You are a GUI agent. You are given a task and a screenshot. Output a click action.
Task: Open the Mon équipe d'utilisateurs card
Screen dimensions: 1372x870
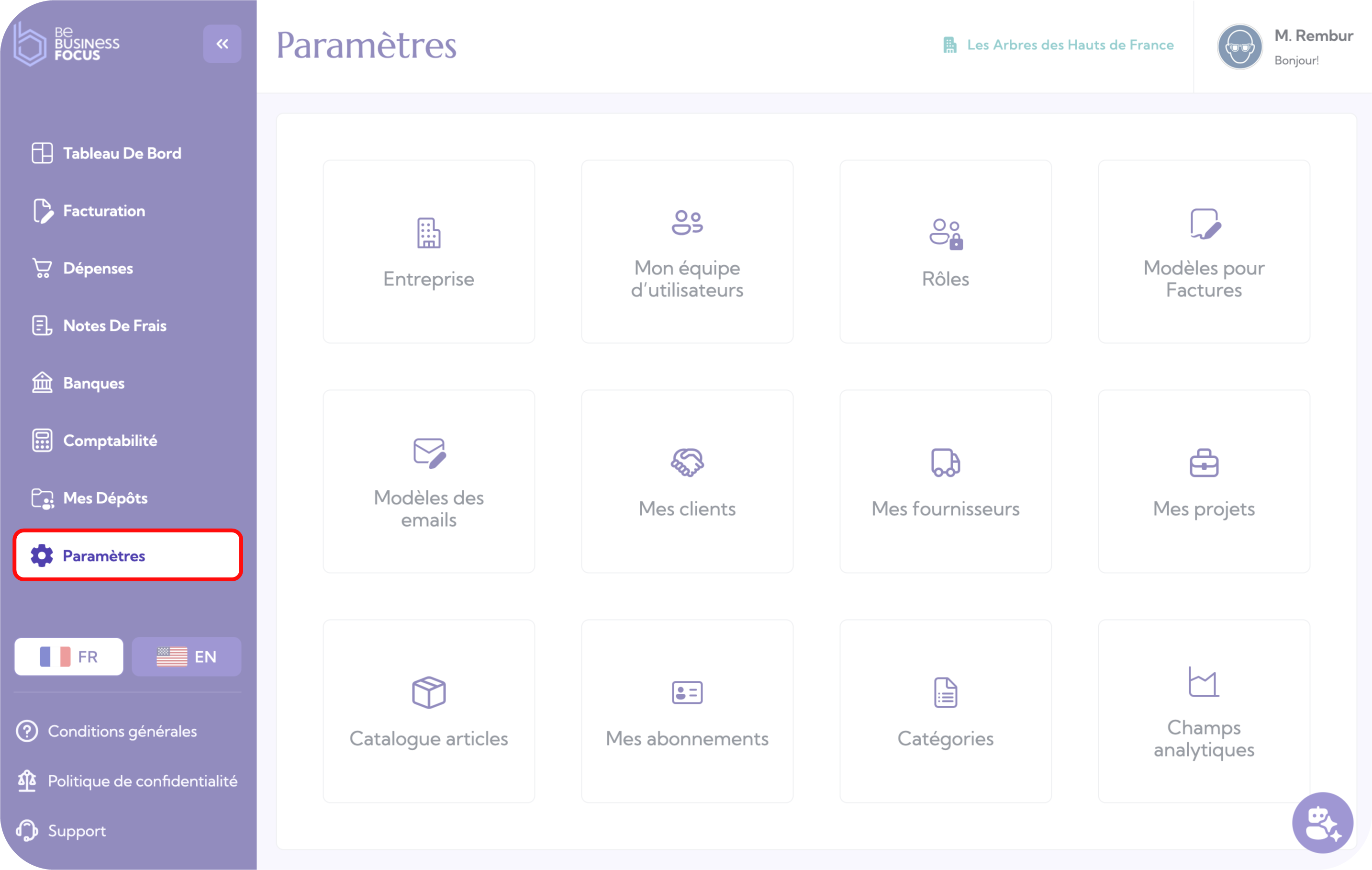pyautogui.click(x=687, y=251)
